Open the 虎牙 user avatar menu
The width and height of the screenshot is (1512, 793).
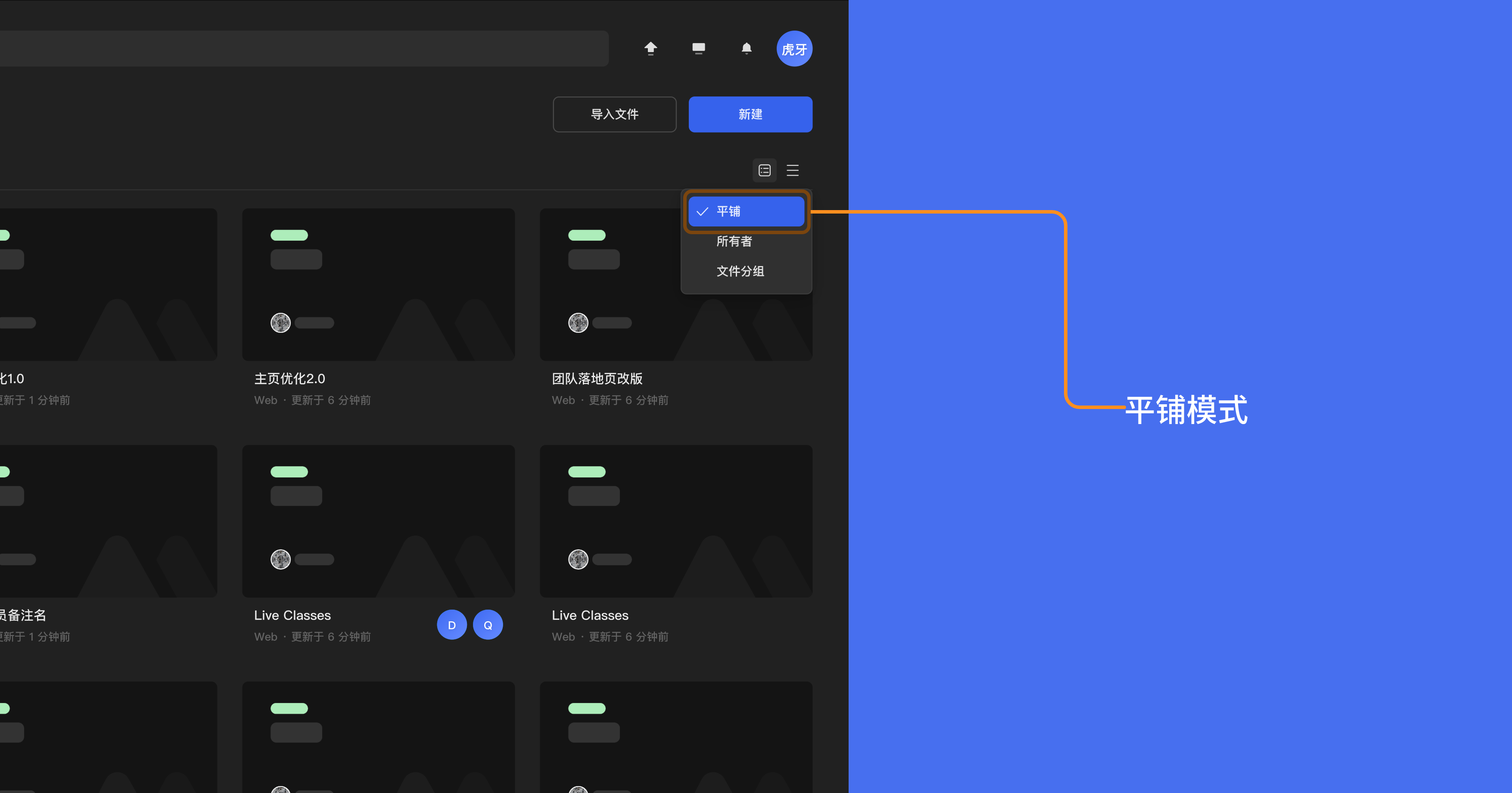point(795,49)
